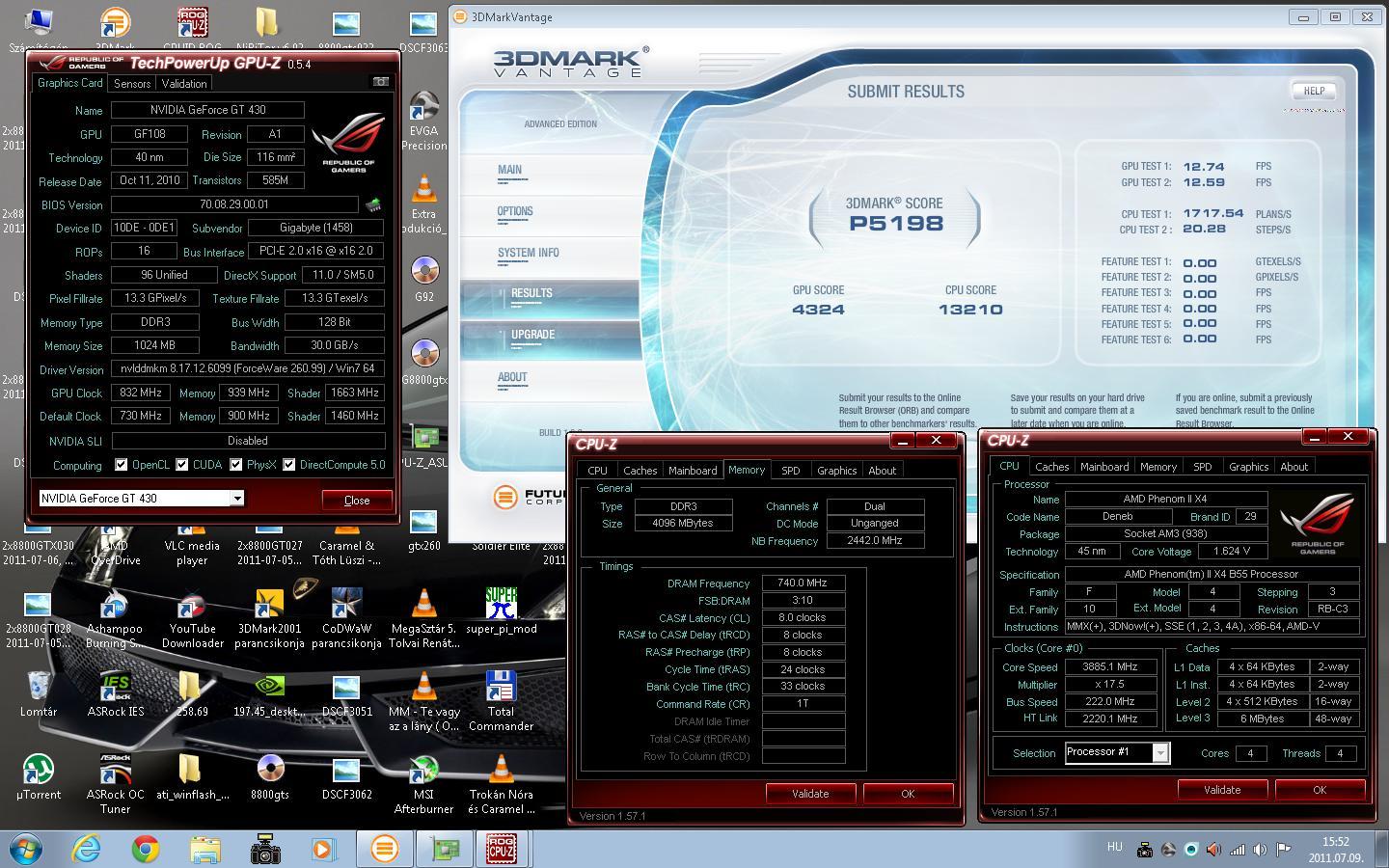Toggle the CUDA checkbox in GPU-Z
The image size is (1389, 868).
[x=181, y=465]
